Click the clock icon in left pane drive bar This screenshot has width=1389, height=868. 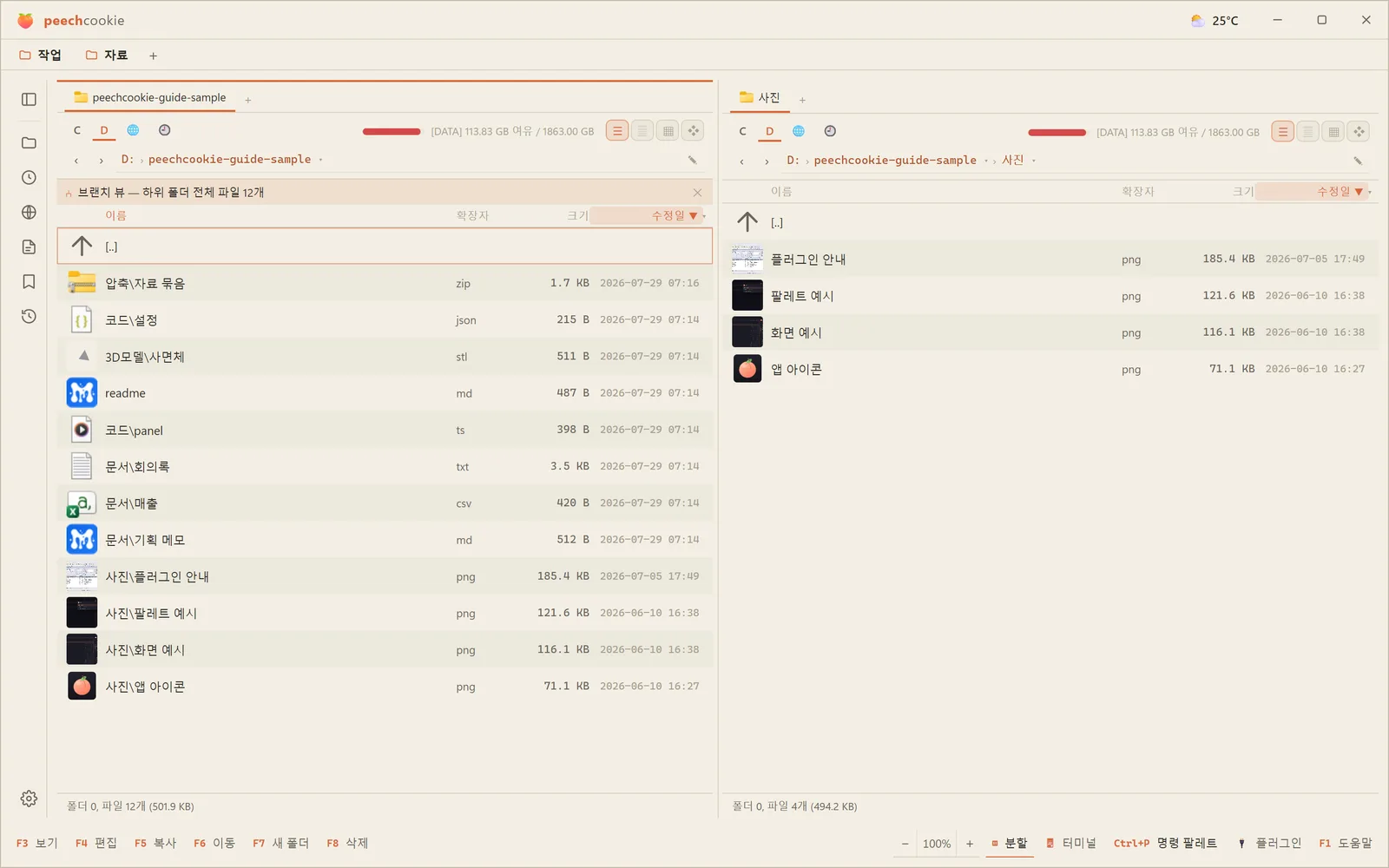[x=164, y=130]
